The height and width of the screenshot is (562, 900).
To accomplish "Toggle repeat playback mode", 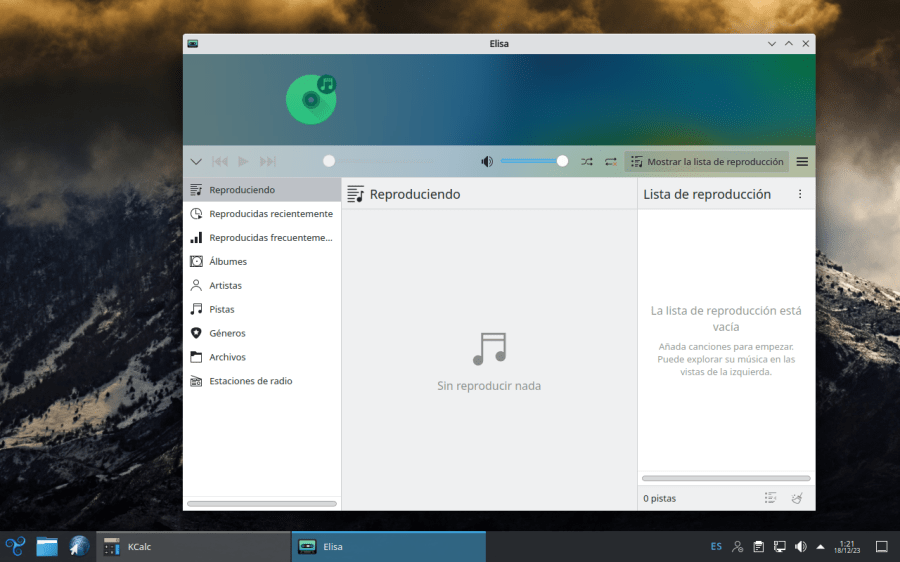I will point(610,161).
